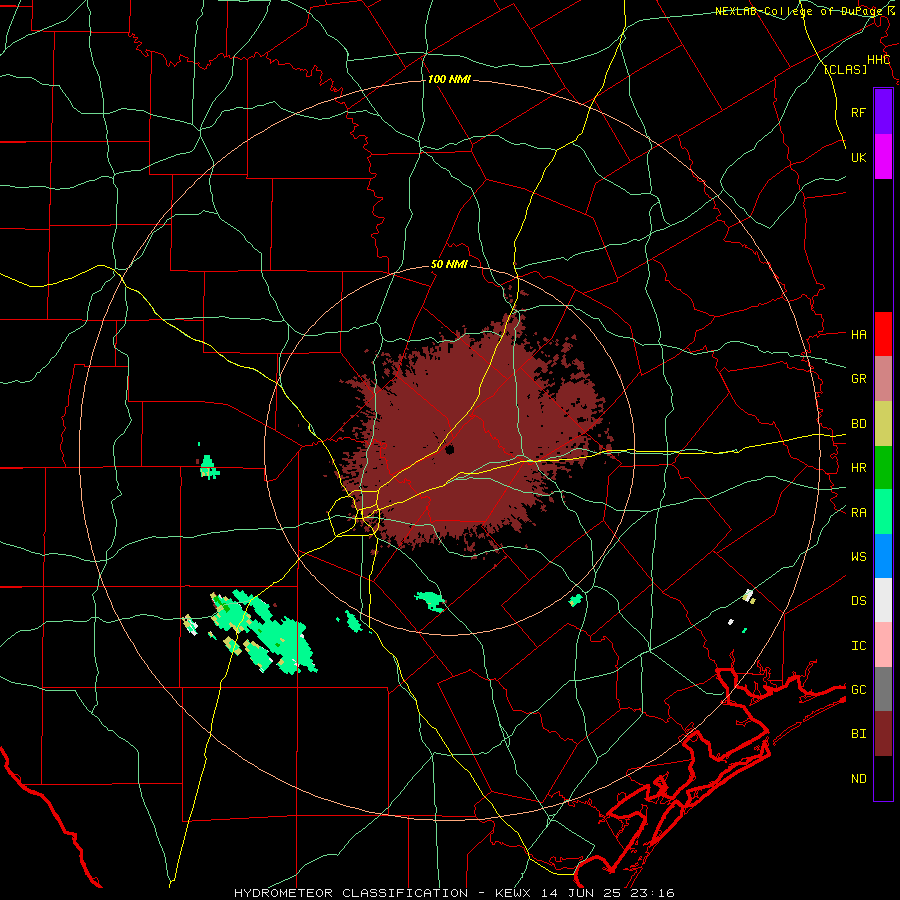Select the "HA" legend label

pos(858,334)
